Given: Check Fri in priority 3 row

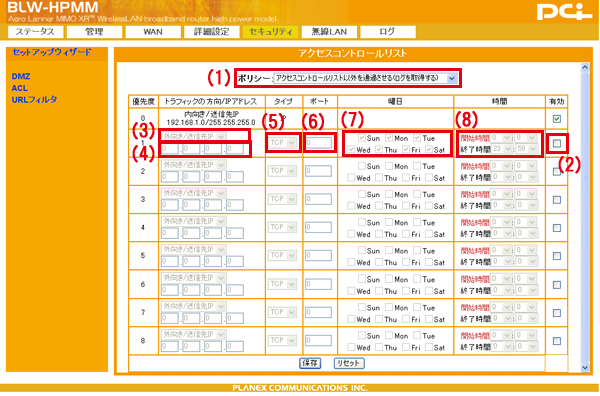Looking at the screenshot, I should coord(406,206).
